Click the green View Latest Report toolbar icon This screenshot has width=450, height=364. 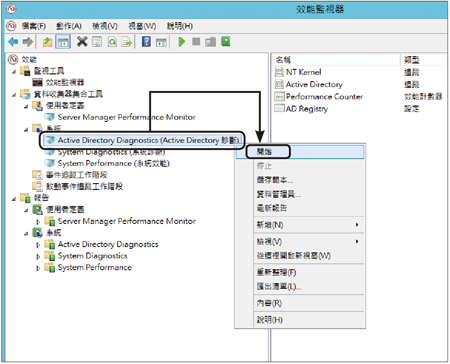point(226,42)
